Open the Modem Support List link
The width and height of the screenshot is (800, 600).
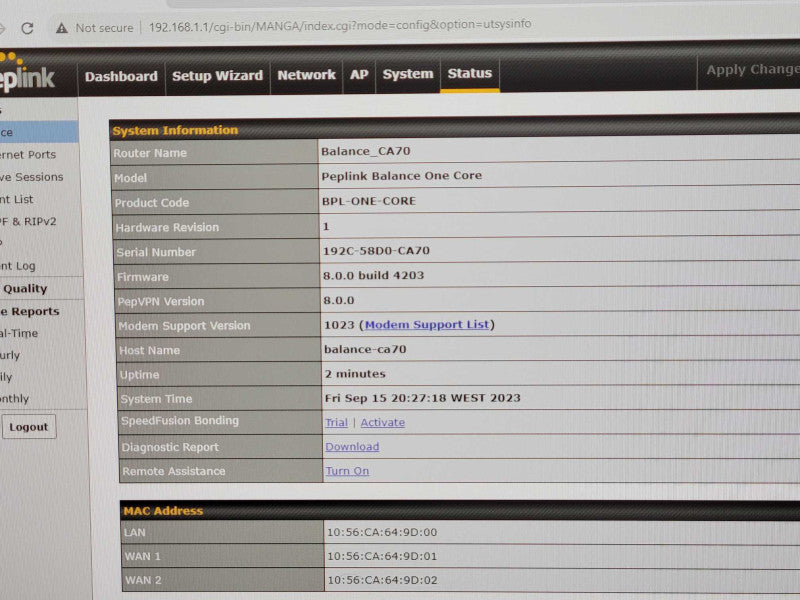[427, 324]
